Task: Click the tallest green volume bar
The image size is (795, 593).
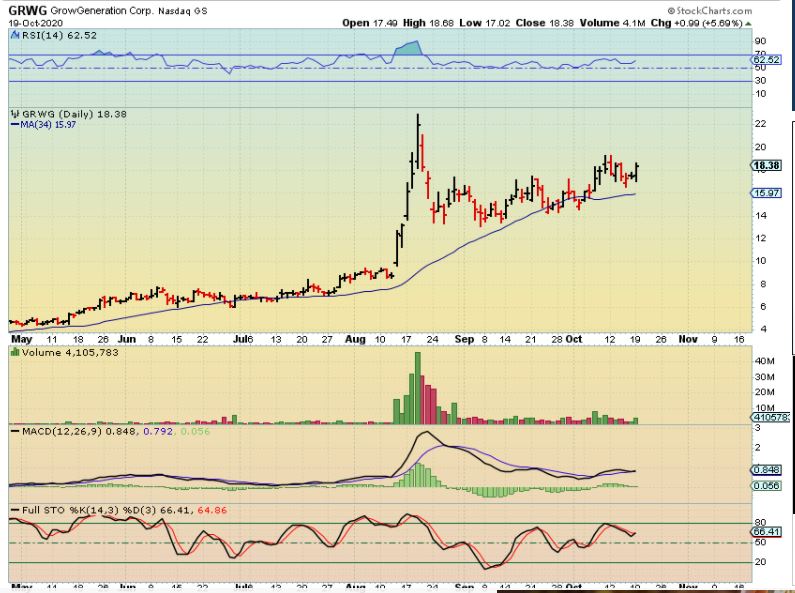Action: [418, 388]
